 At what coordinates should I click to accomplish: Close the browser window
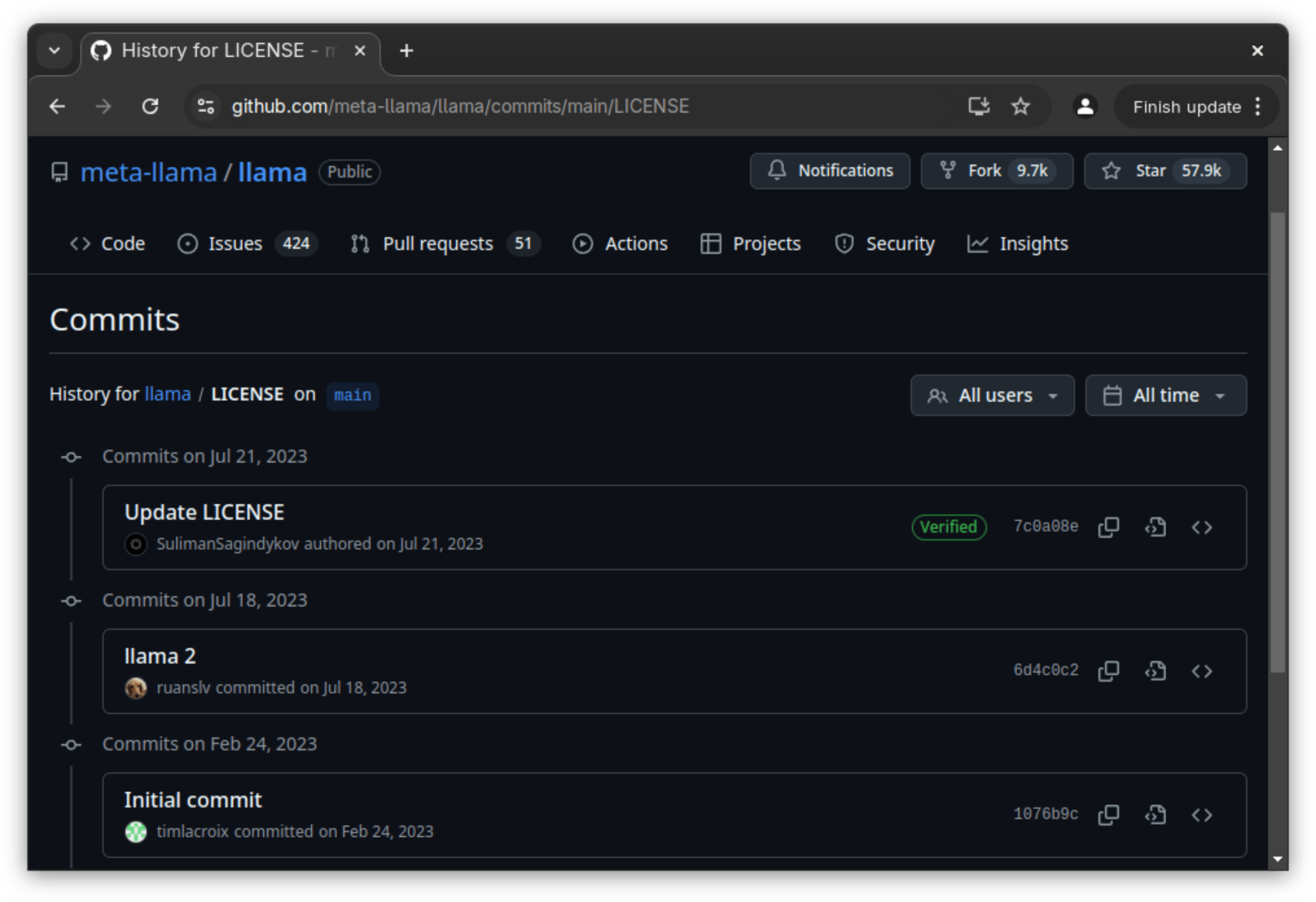(1257, 51)
